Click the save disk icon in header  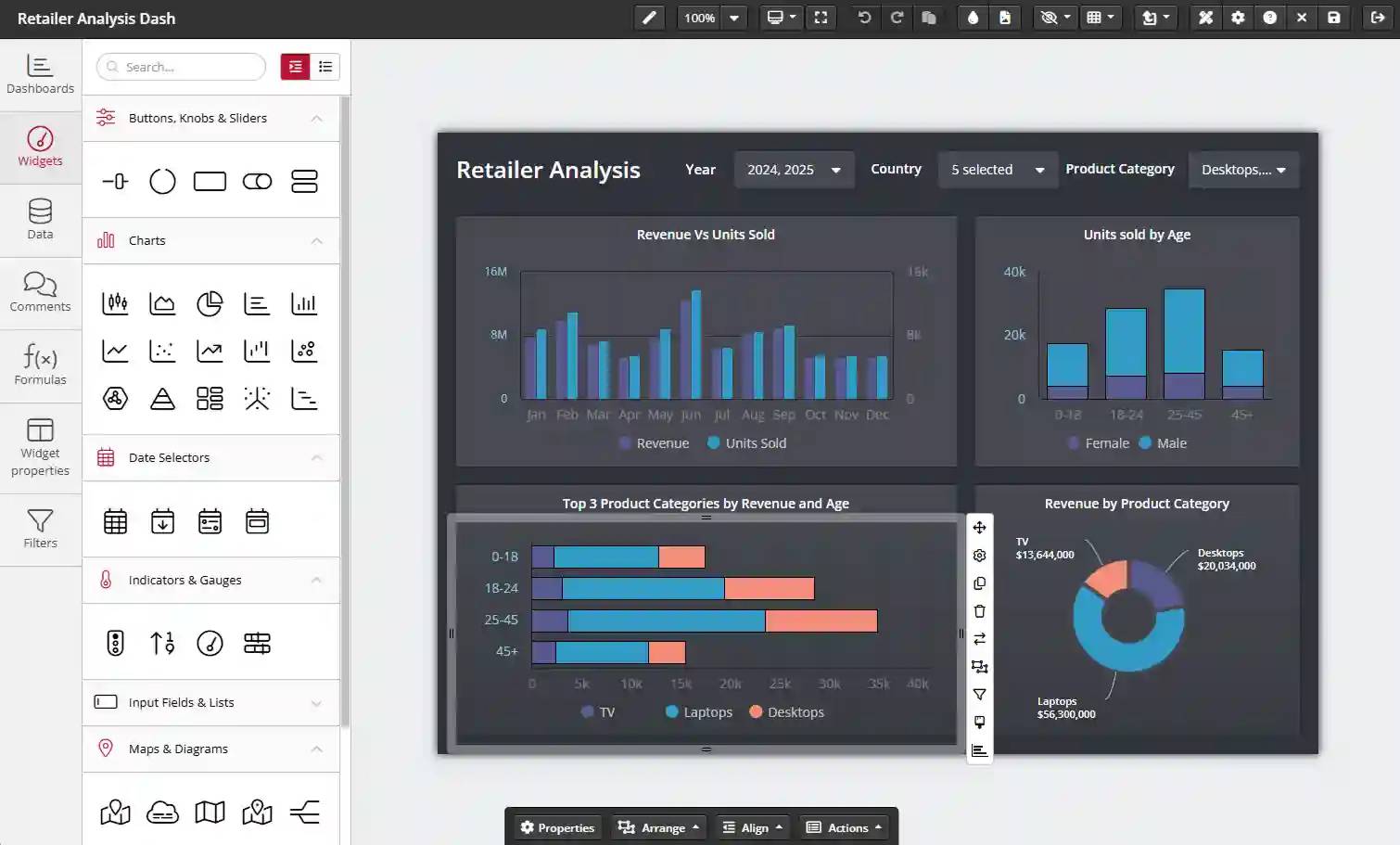tap(1333, 18)
